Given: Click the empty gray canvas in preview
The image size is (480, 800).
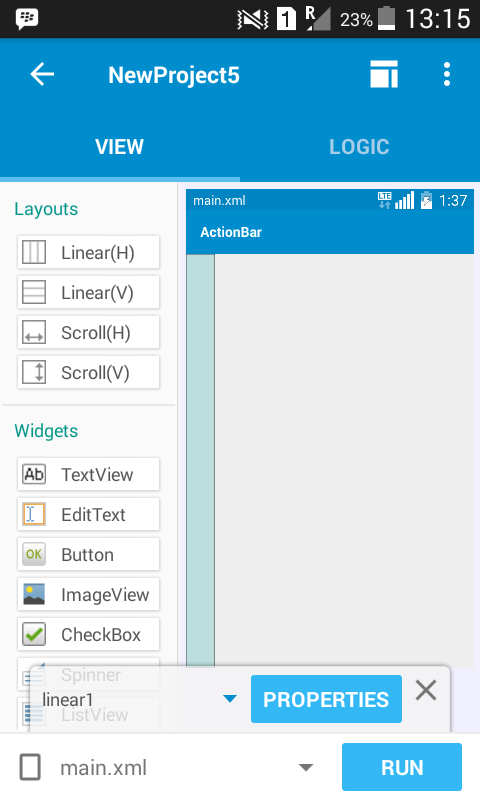Looking at the screenshot, I should 344,460.
